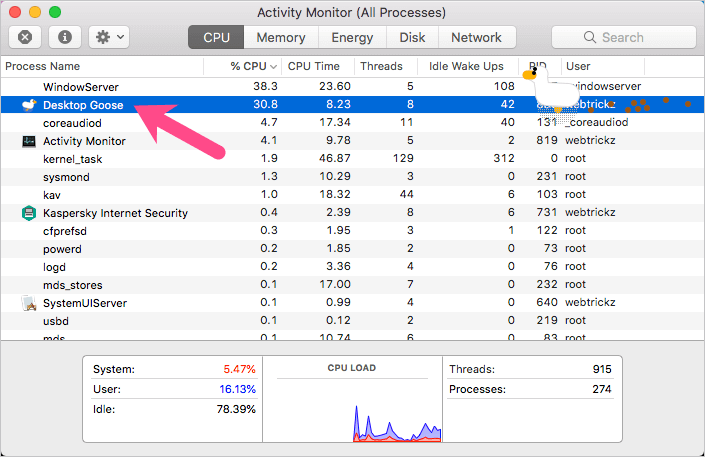Select the usbd process row
Screen dimensions: 705x457
coord(352,320)
